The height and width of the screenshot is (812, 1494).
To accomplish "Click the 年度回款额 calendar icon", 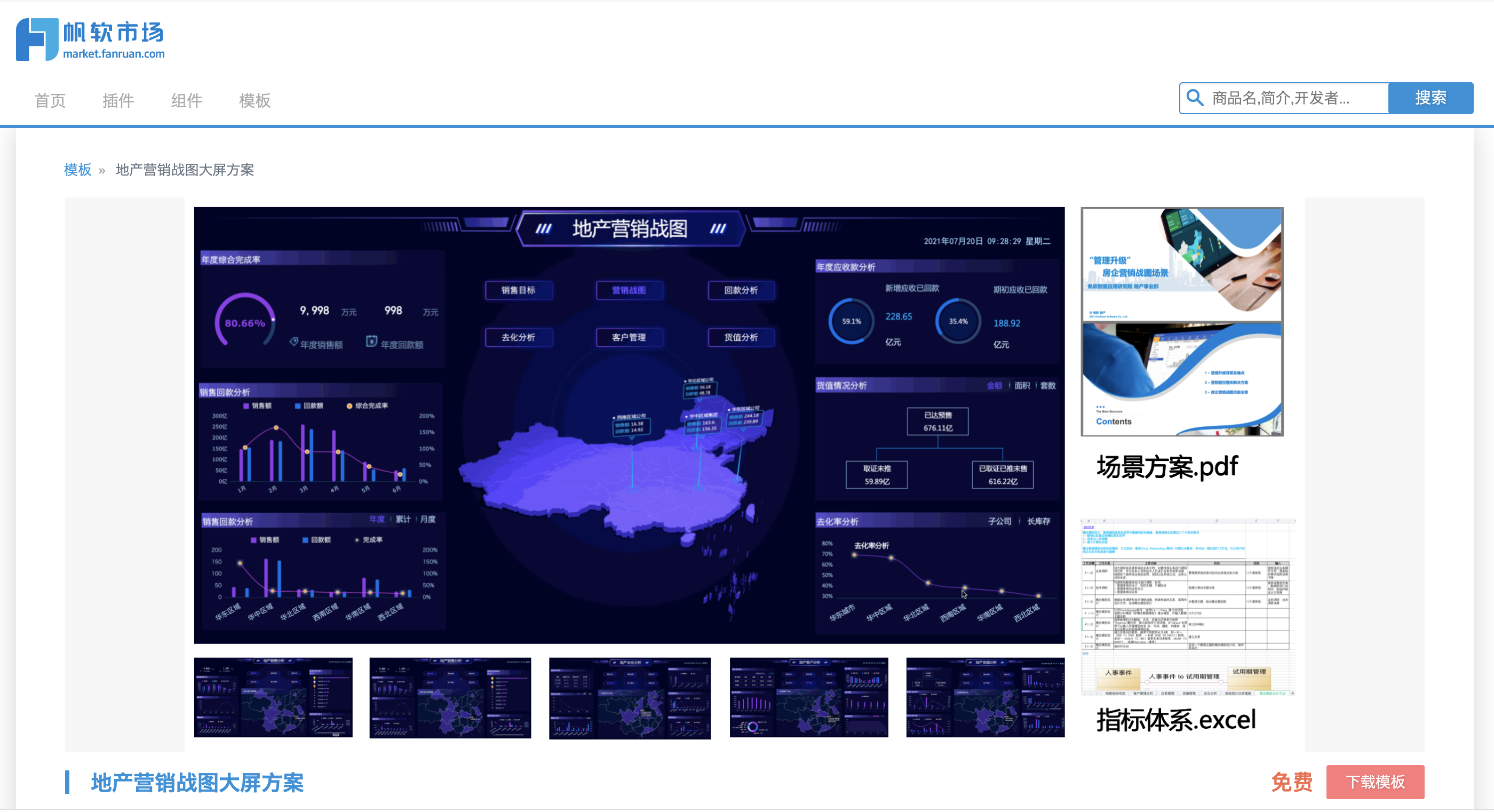I will tap(371, 341).
